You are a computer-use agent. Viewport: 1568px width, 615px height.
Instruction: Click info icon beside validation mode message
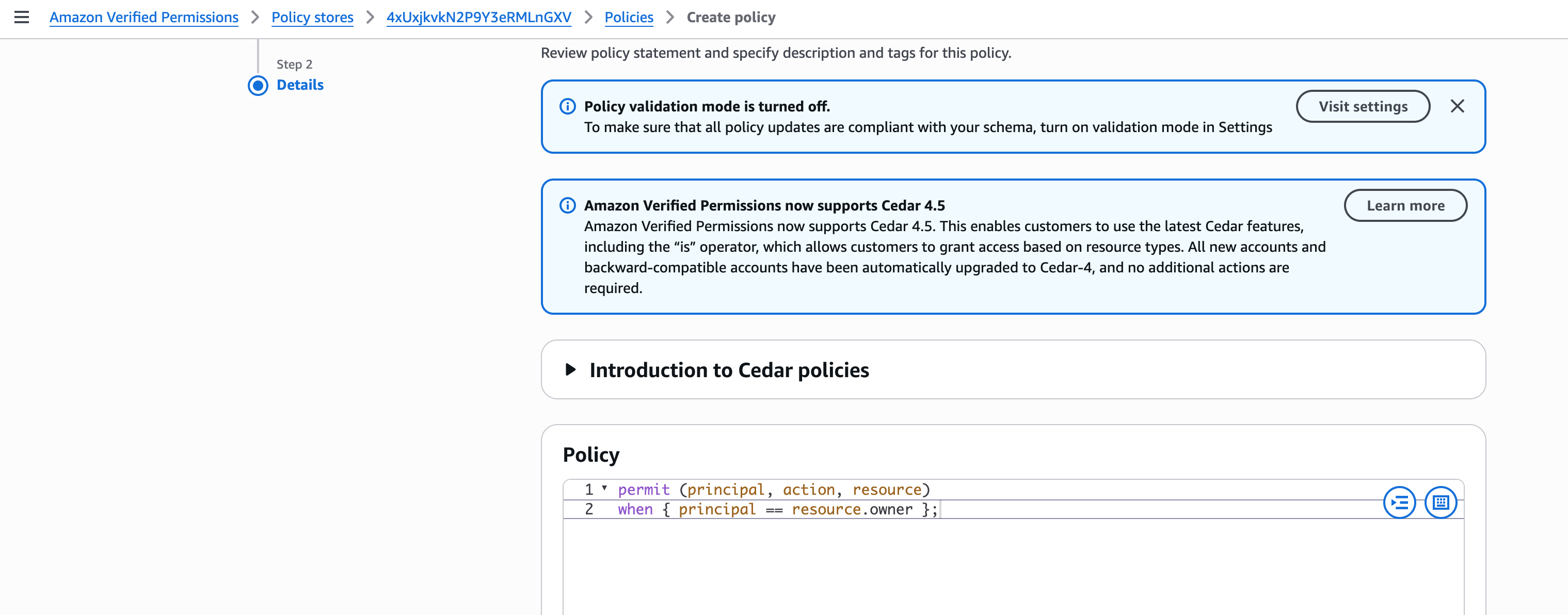click(567, 106)
